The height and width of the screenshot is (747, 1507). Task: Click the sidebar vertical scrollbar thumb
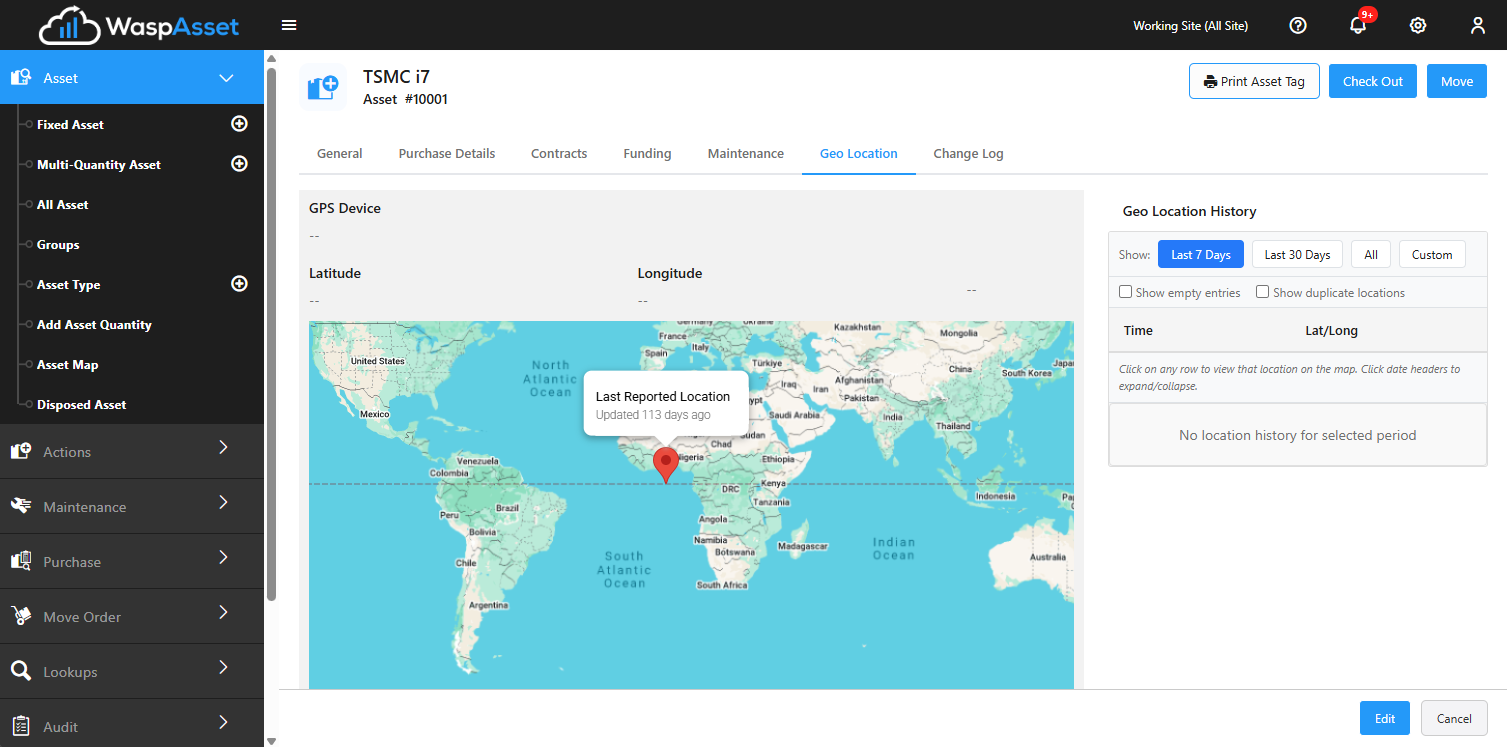pyautogui.click(x=271, y=334)
